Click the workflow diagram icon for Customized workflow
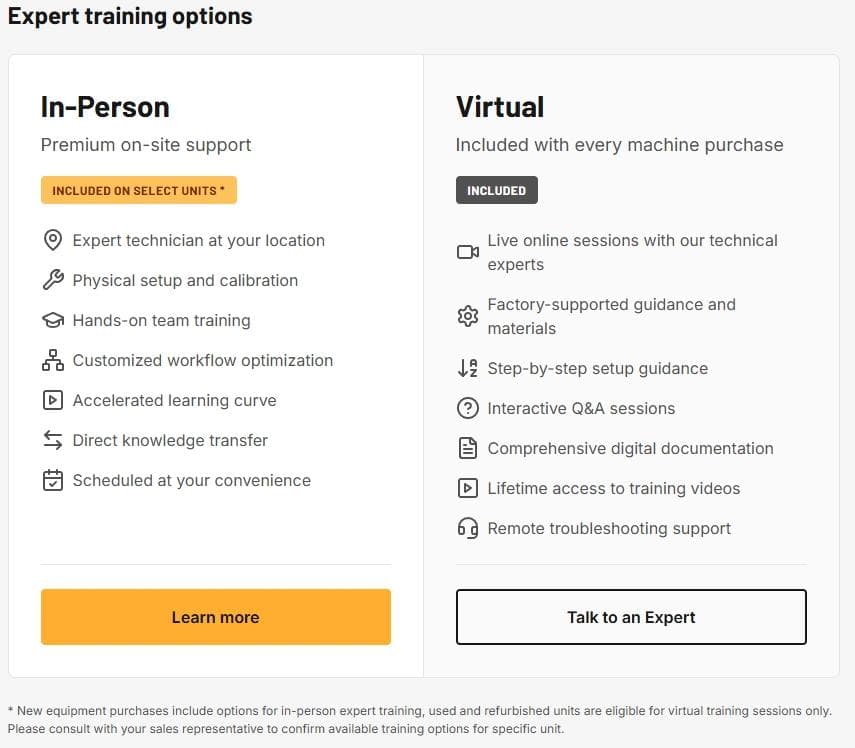Screen dimensions: 855x748 52,361
